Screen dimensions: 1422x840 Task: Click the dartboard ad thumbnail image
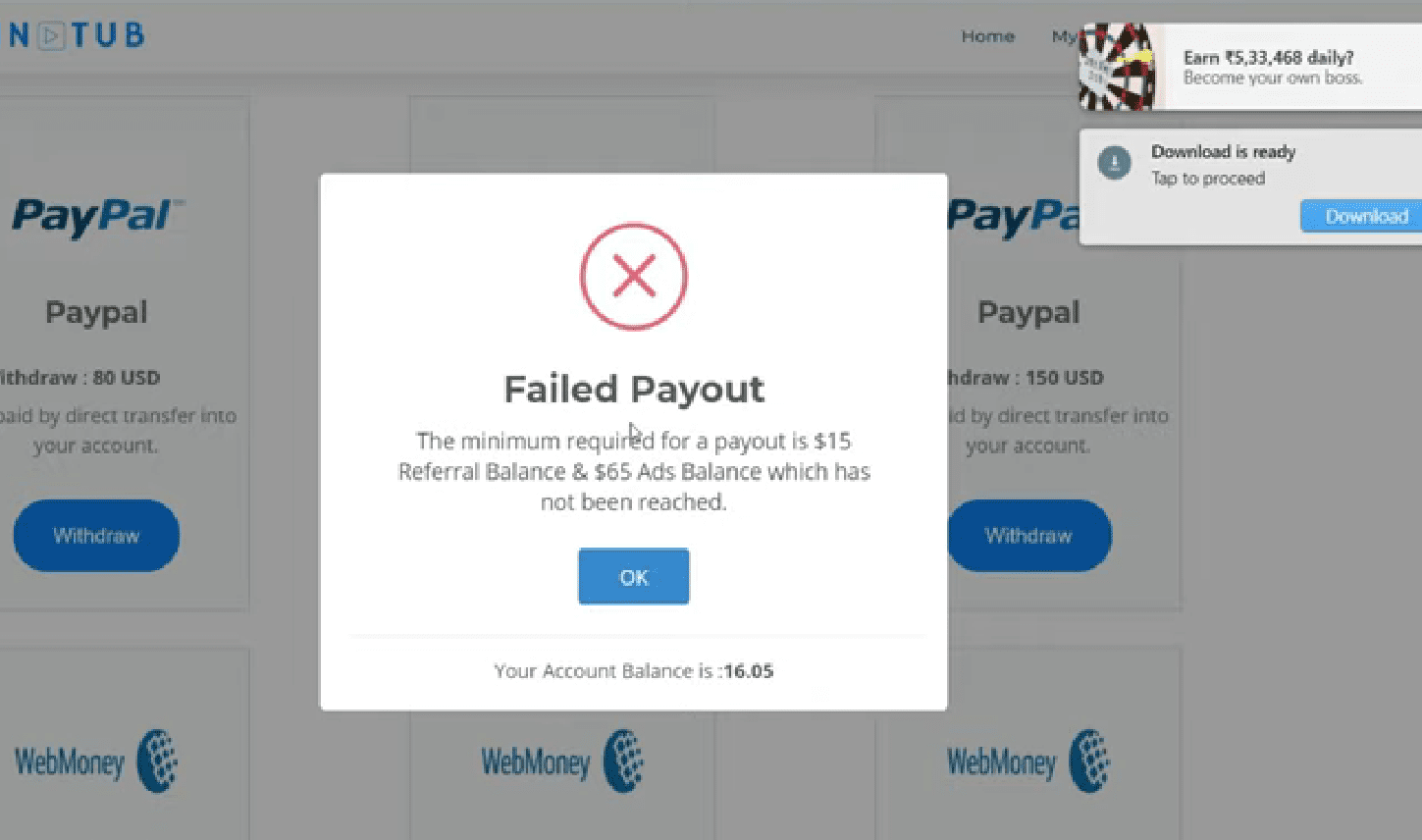point(1118,67)
